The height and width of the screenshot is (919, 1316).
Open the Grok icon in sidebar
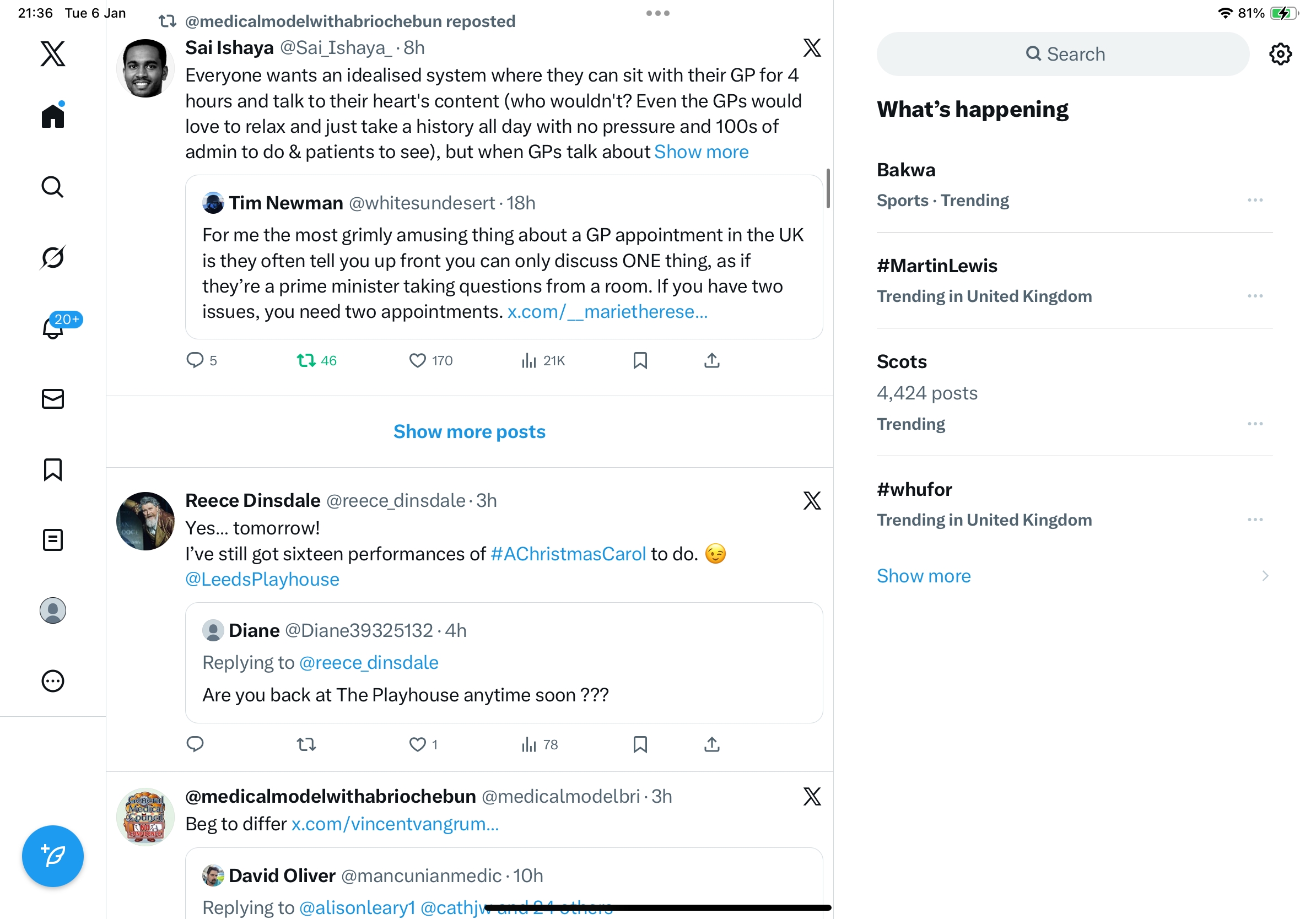coord(53,258)
